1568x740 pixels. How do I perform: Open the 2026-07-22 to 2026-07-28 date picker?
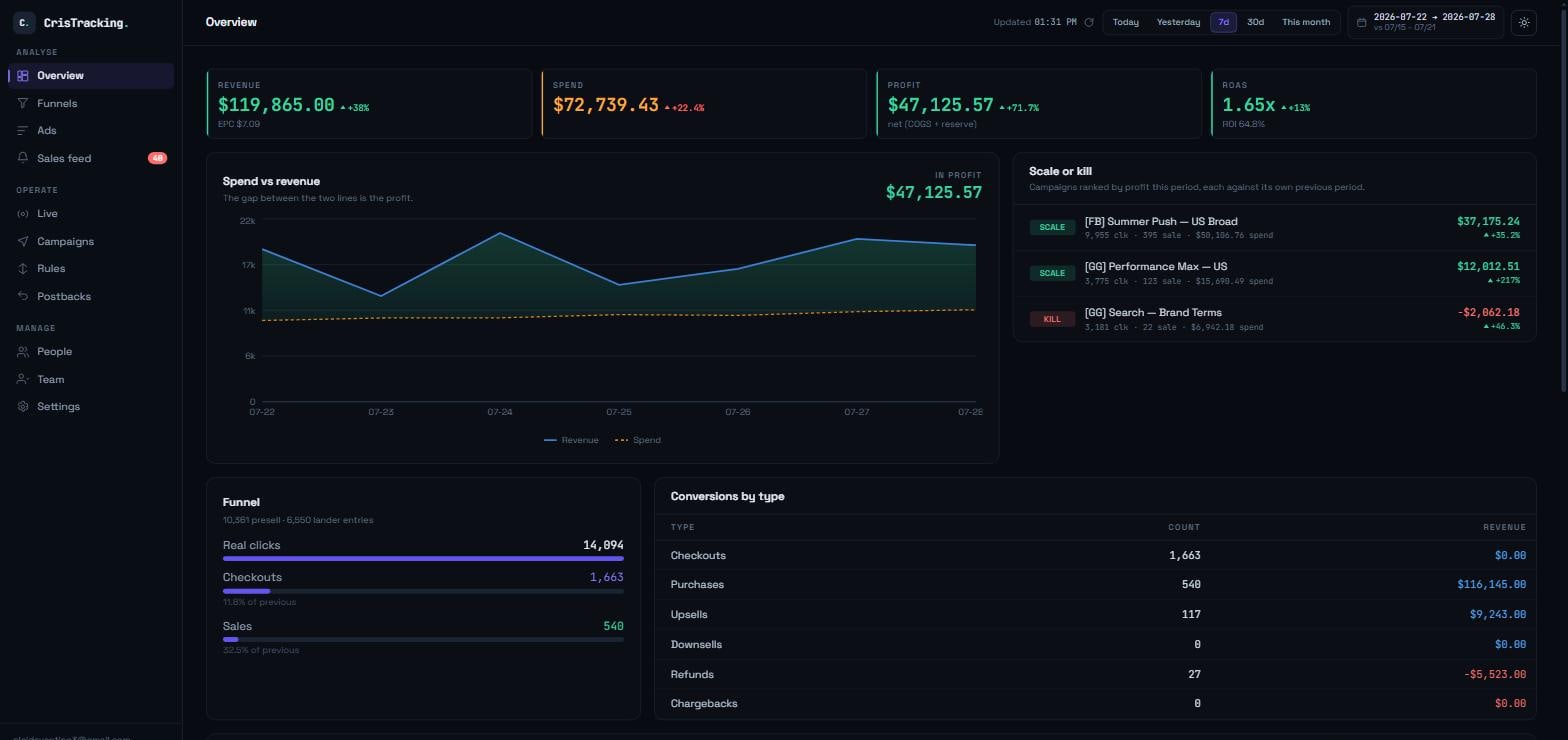click(1425, 22)
